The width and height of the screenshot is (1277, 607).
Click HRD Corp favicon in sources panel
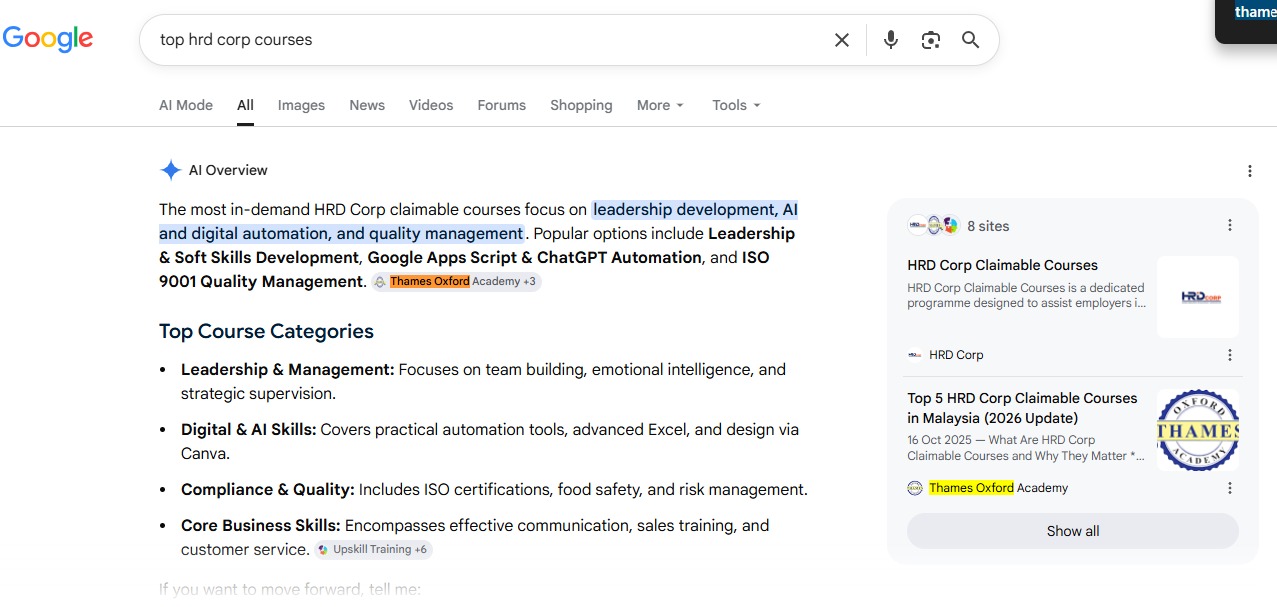point(915,355)
